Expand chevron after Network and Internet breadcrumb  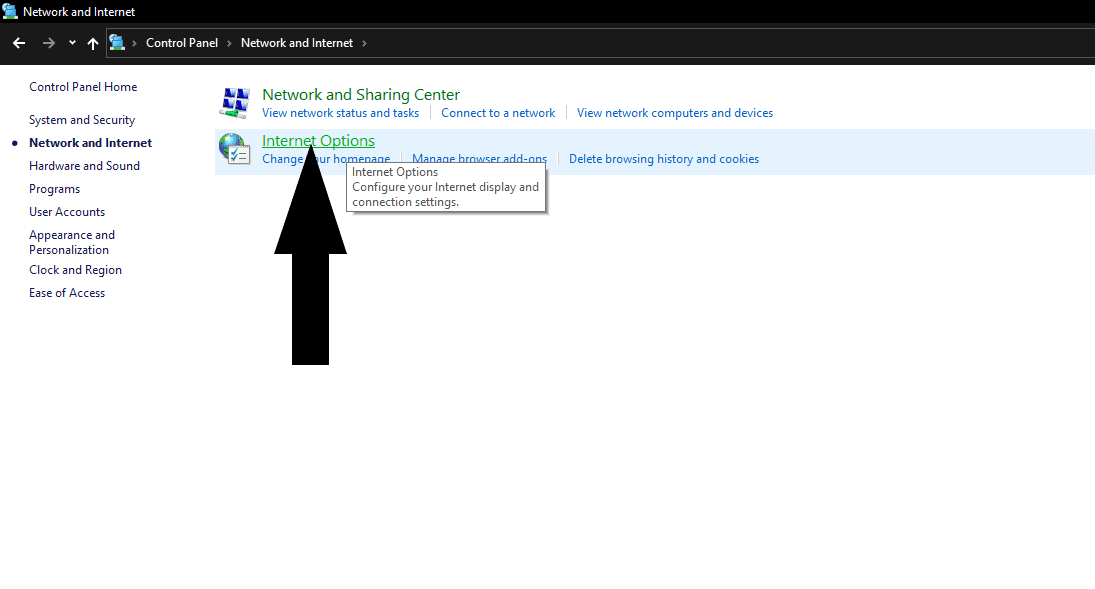364,43
